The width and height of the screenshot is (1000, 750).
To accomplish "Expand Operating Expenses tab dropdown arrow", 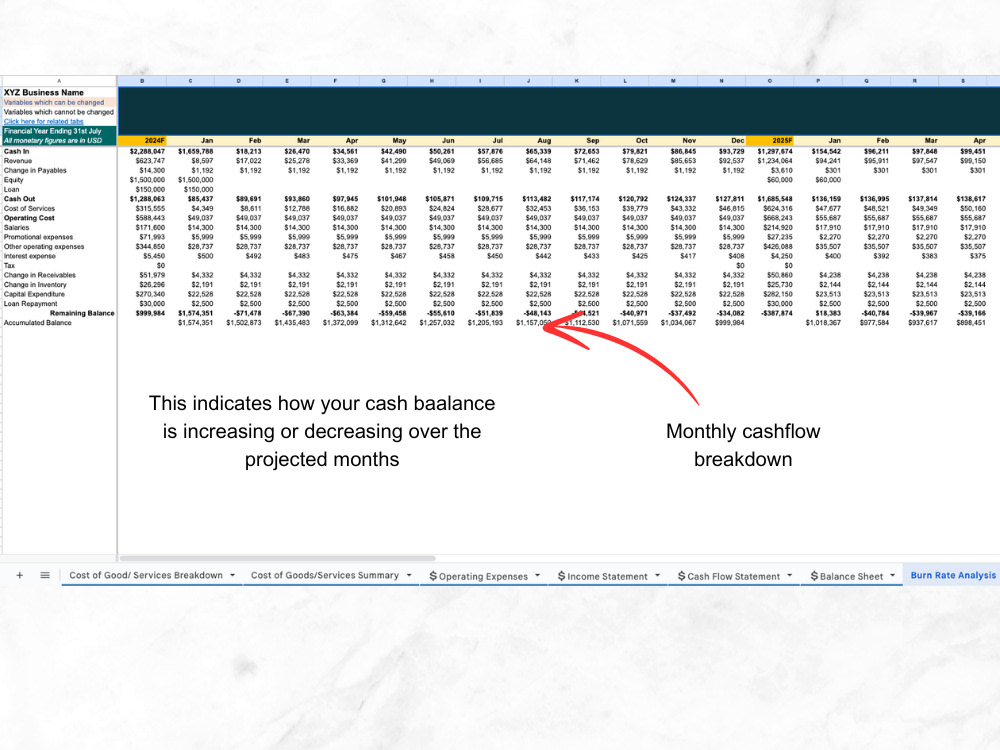I will [538, 575].
